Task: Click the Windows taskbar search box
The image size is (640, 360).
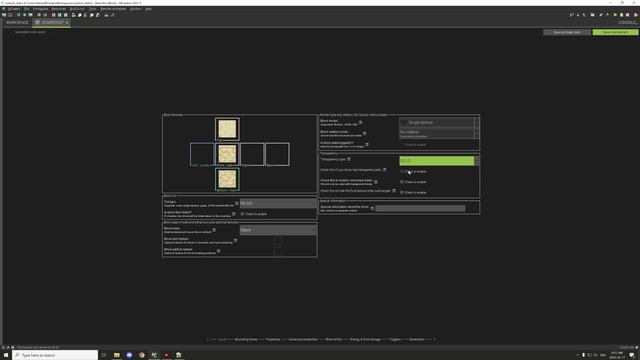Action: (55, 355)
